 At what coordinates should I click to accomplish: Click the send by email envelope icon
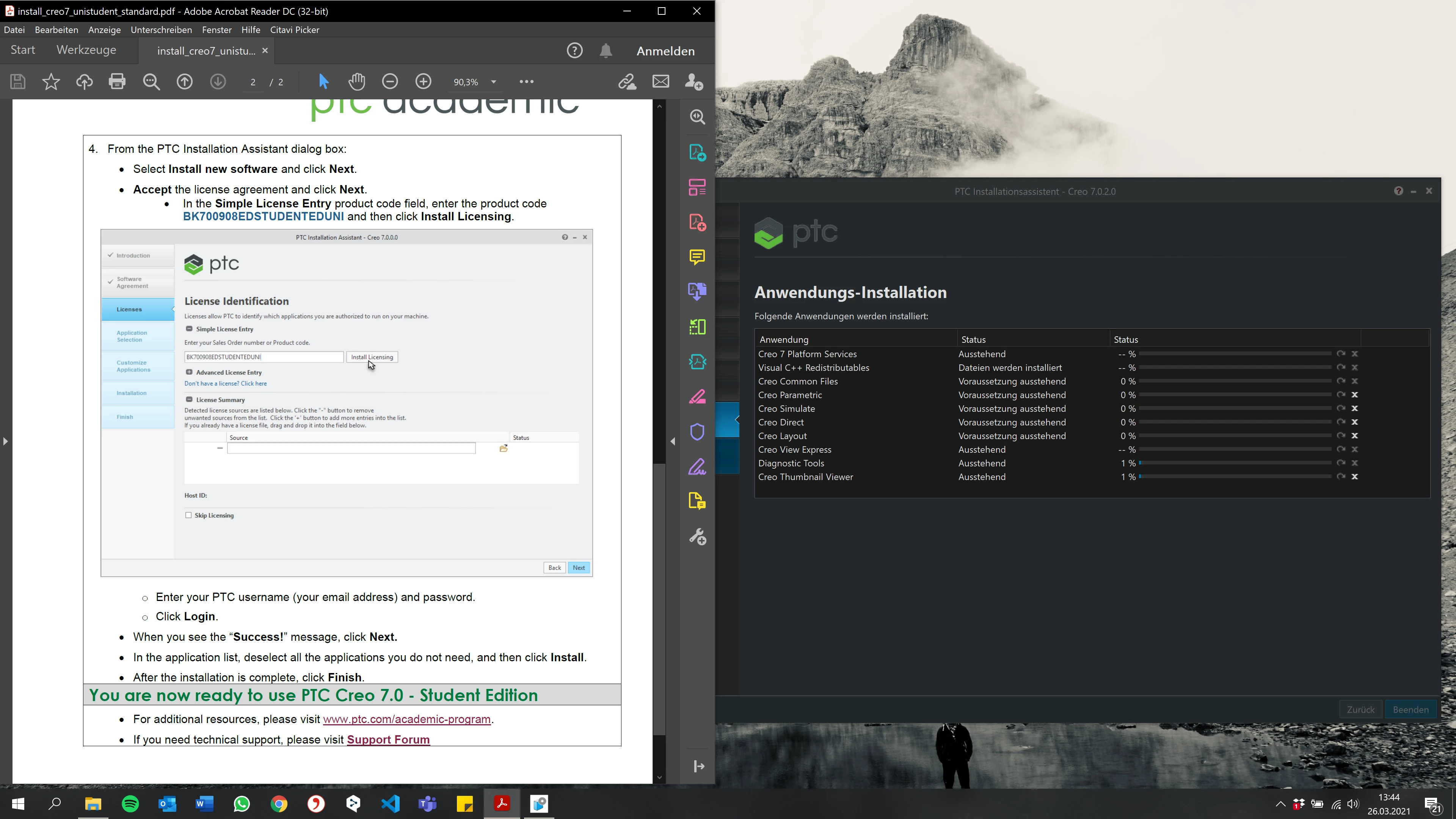pos(660,82)
